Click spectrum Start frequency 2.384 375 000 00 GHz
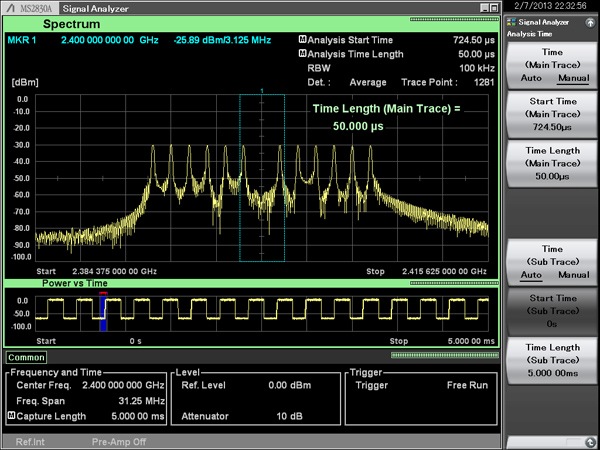Screen dimensions: 600x450 [x=114, y=271]
